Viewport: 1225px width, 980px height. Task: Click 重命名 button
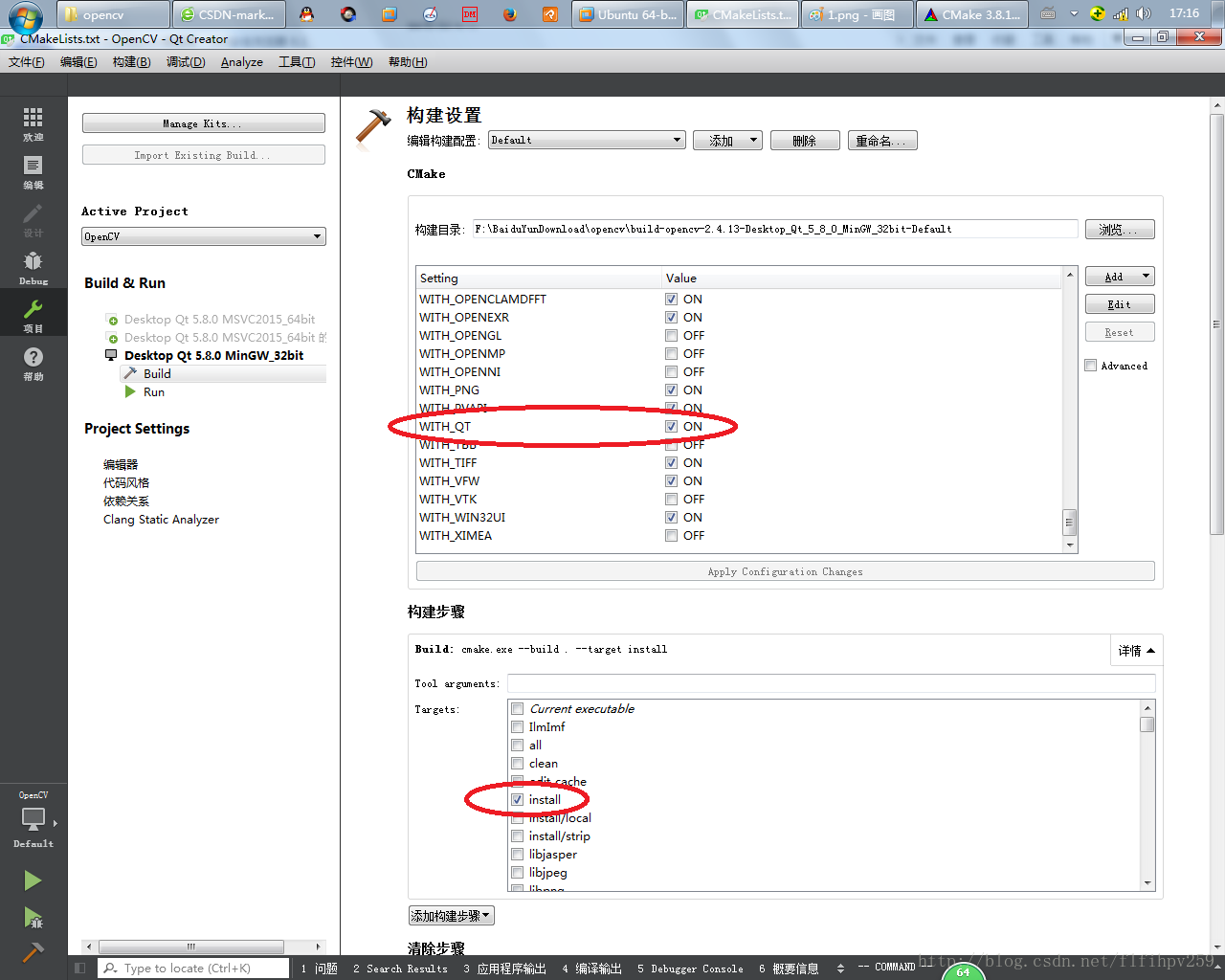click(882, 141)
